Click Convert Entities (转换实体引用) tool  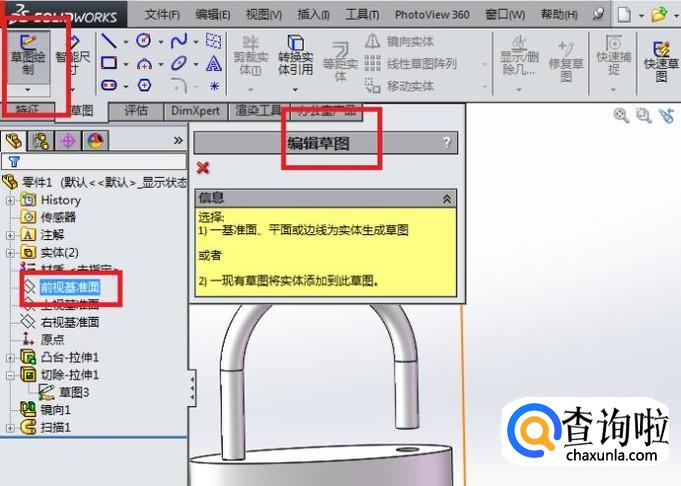tap(295, 56)
